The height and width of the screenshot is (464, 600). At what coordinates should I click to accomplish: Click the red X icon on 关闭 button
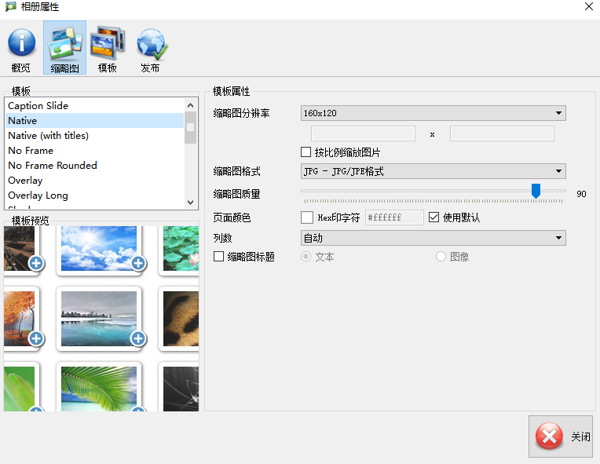pos(549,437)
